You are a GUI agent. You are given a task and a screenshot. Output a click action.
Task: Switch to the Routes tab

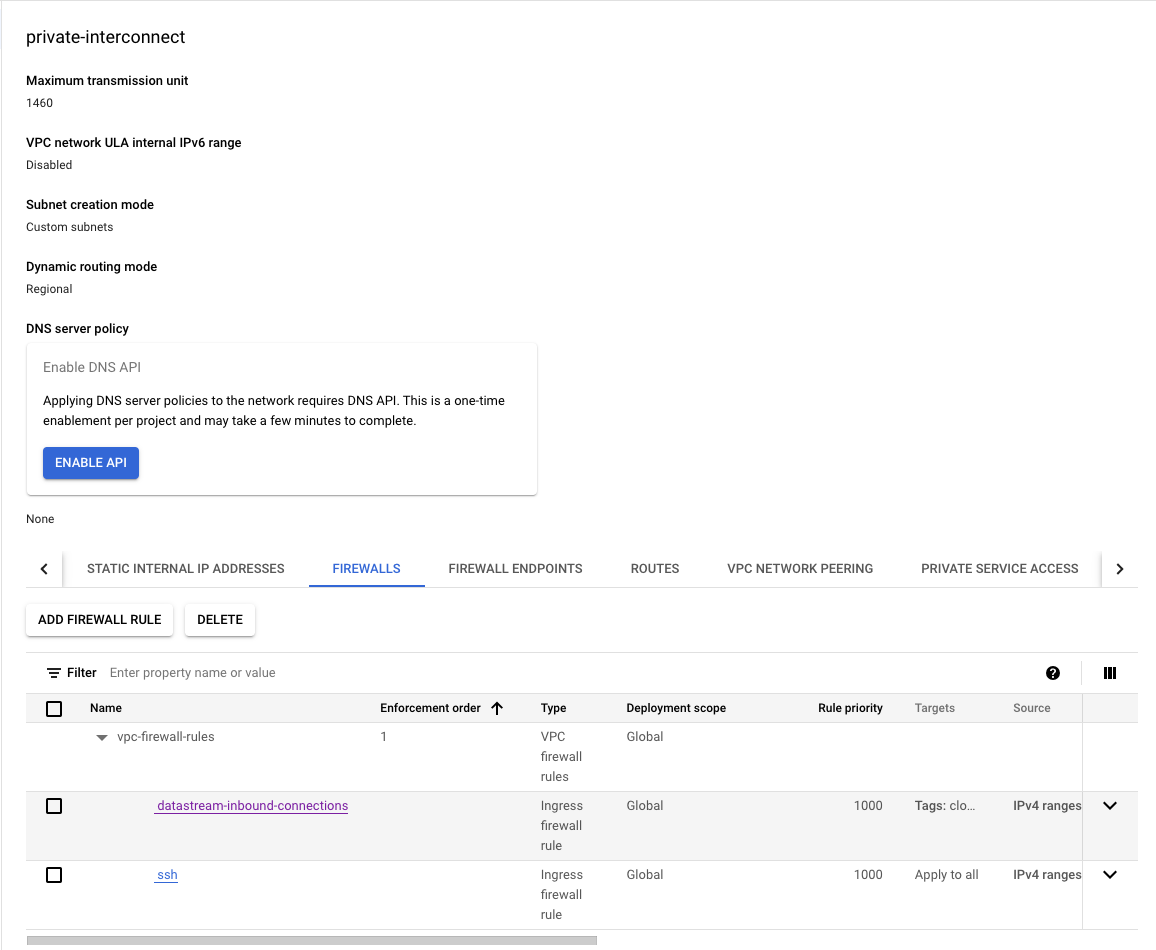pyautogui.click(x=654, y=568)
